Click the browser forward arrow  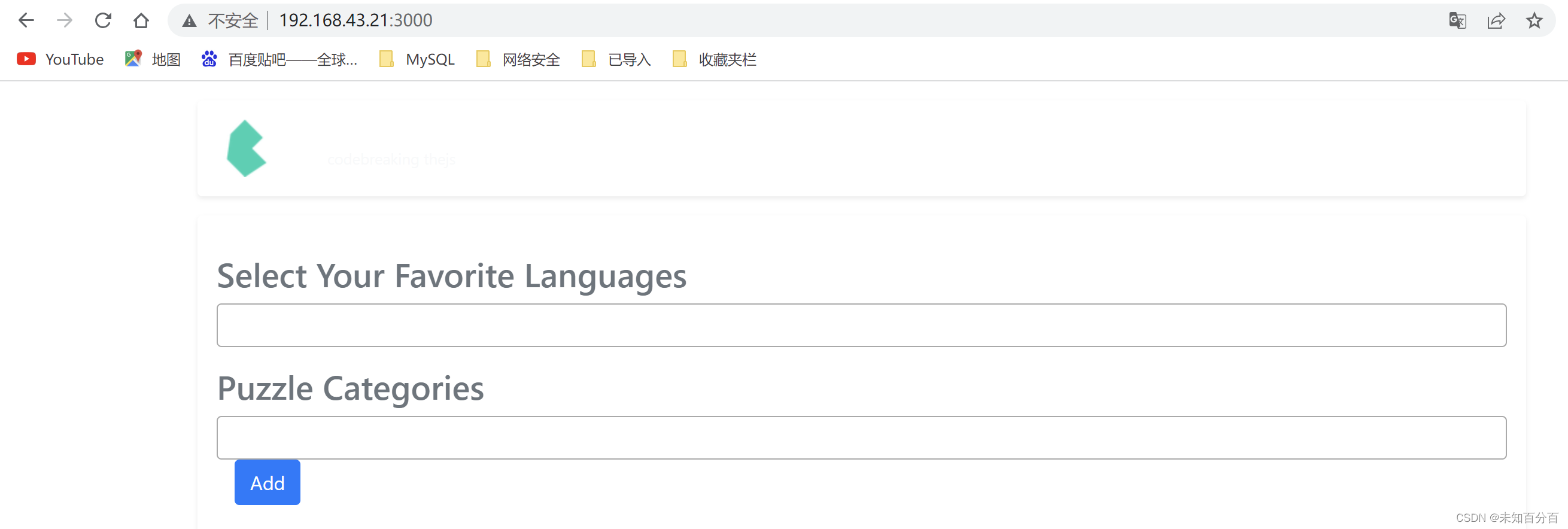[65, 21]
